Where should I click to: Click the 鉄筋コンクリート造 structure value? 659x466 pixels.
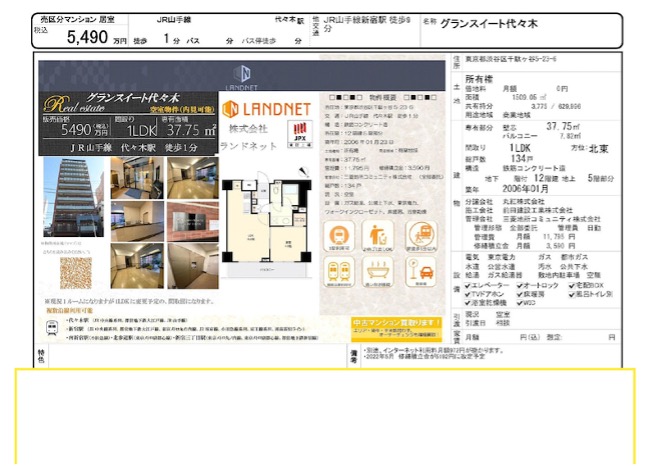pos(534,168)
